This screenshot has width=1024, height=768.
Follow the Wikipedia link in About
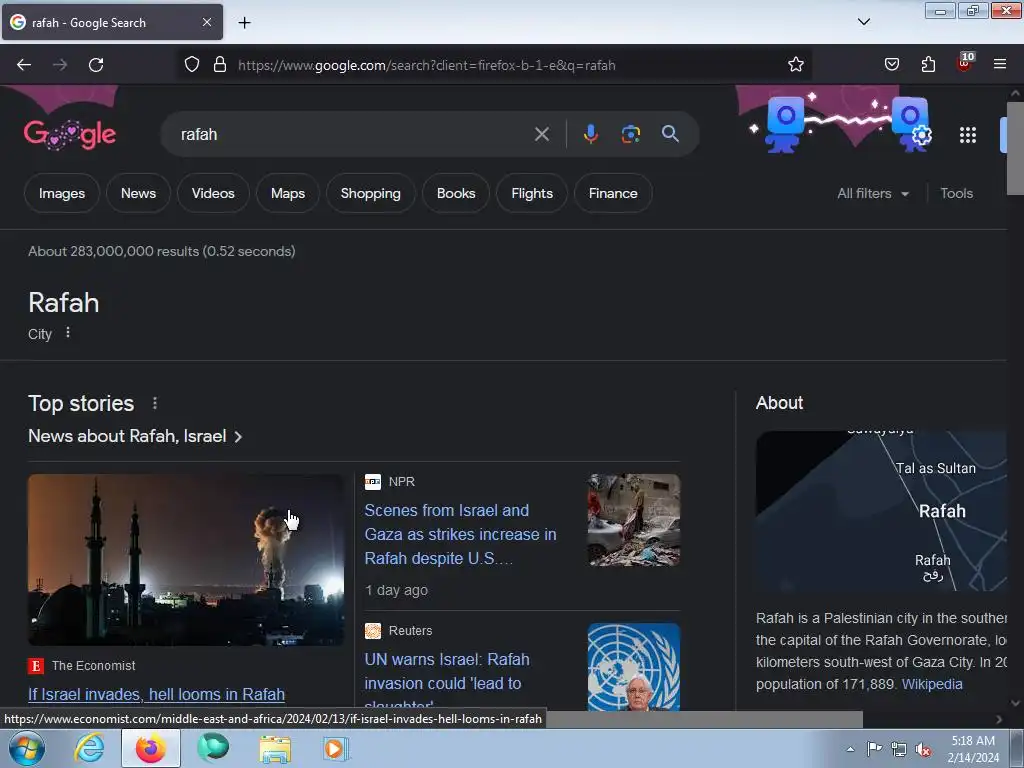coord(932,684)
